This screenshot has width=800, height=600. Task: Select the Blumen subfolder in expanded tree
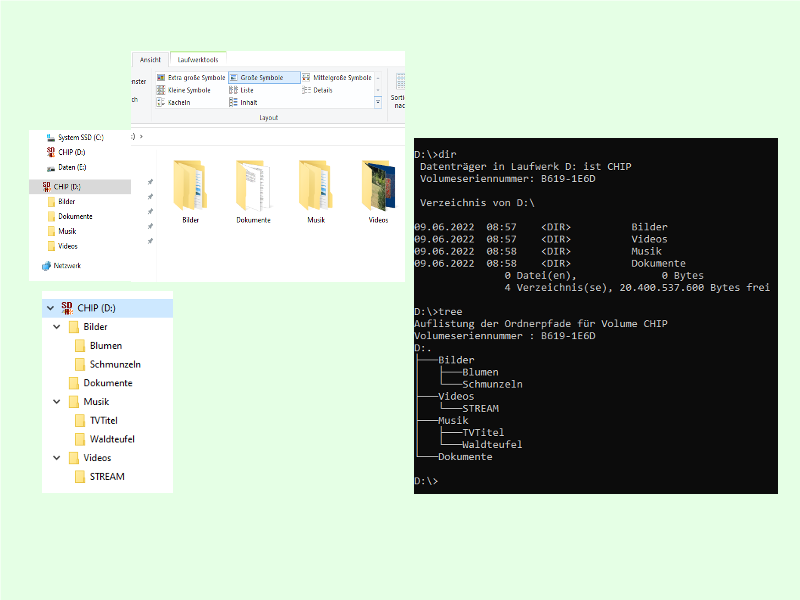pos(98,346)
